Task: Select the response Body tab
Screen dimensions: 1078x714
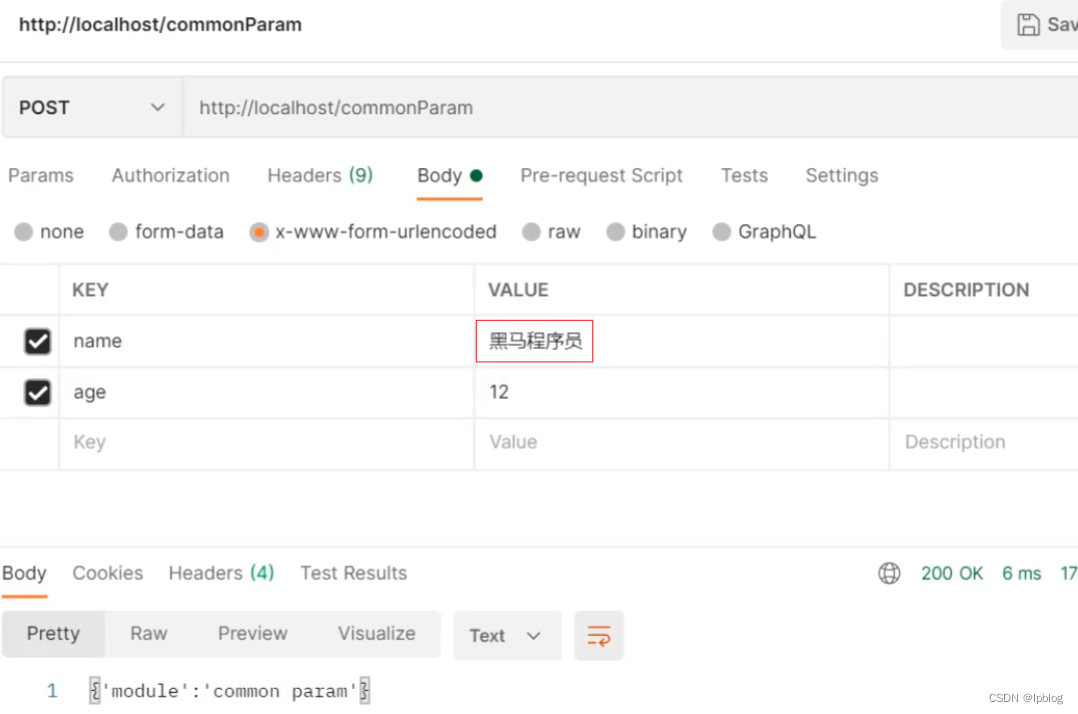Action: pyautogui.click(x=24, y=573)
